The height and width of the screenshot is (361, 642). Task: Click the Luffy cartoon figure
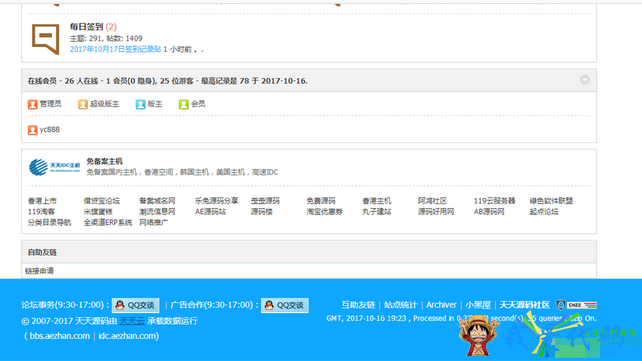click(478, 336)
